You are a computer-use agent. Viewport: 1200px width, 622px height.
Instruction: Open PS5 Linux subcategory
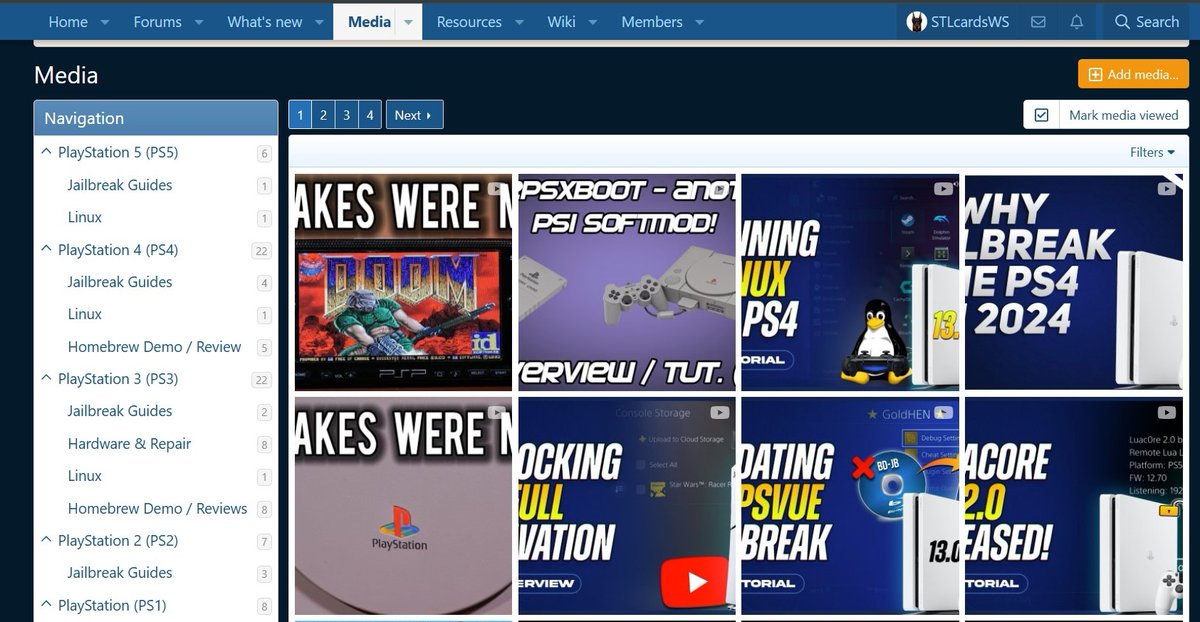click(85, 217)
